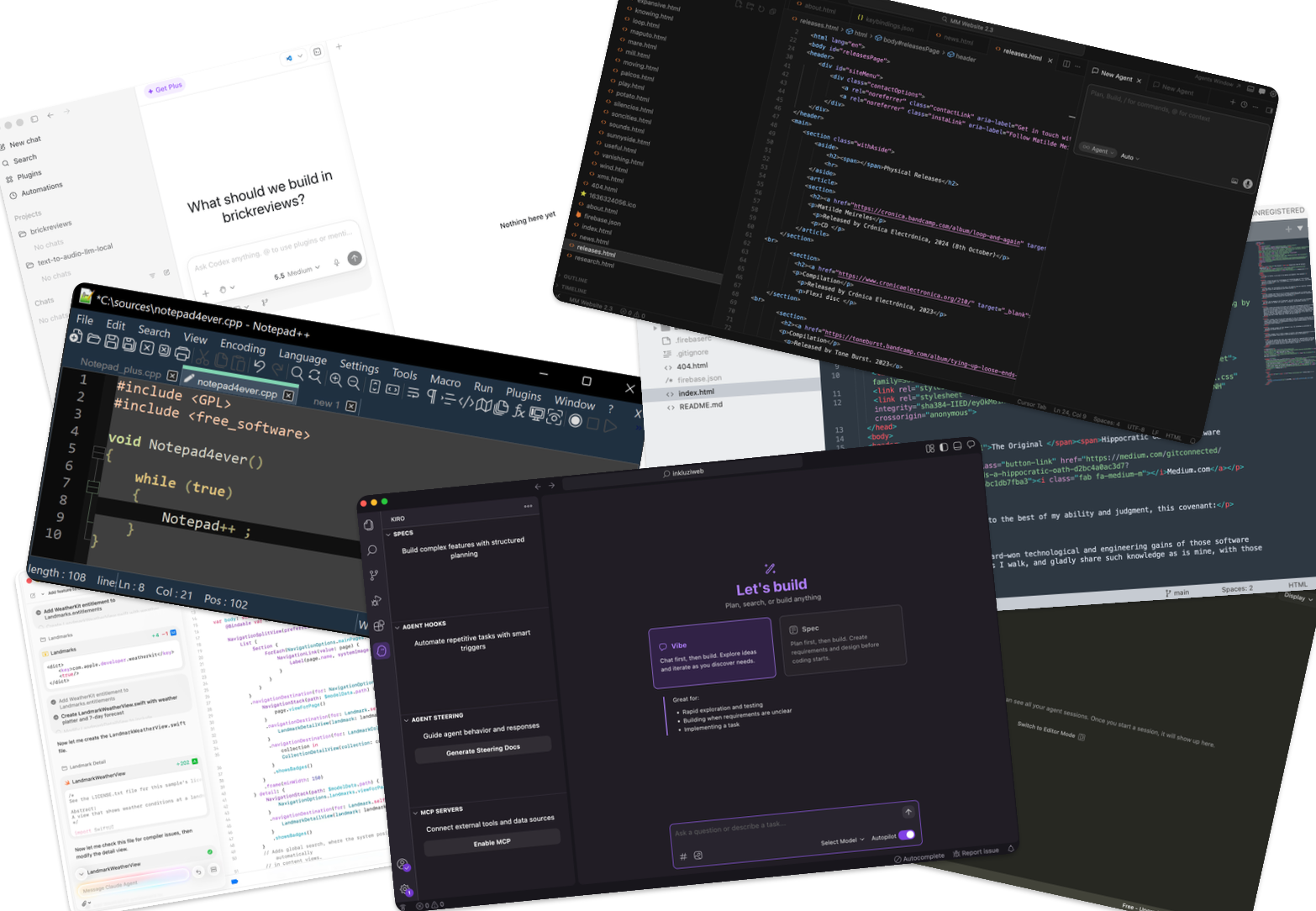The width and height of the screenshot is (1316, 911).
Task: Open Search icon in Kiro activity bar
Action: click(371, 550)
